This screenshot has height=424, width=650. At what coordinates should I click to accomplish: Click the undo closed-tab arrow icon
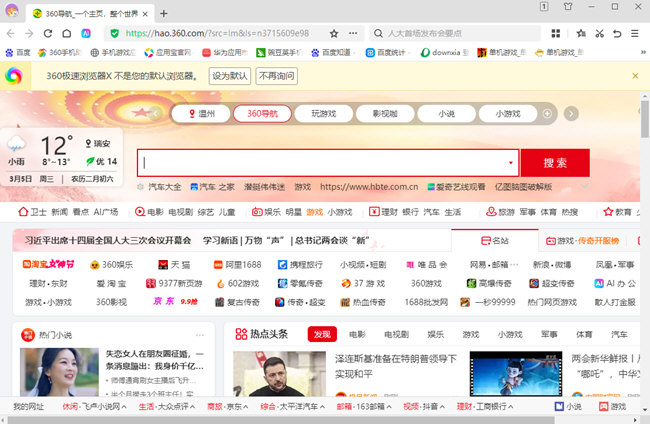coord(617,34)
